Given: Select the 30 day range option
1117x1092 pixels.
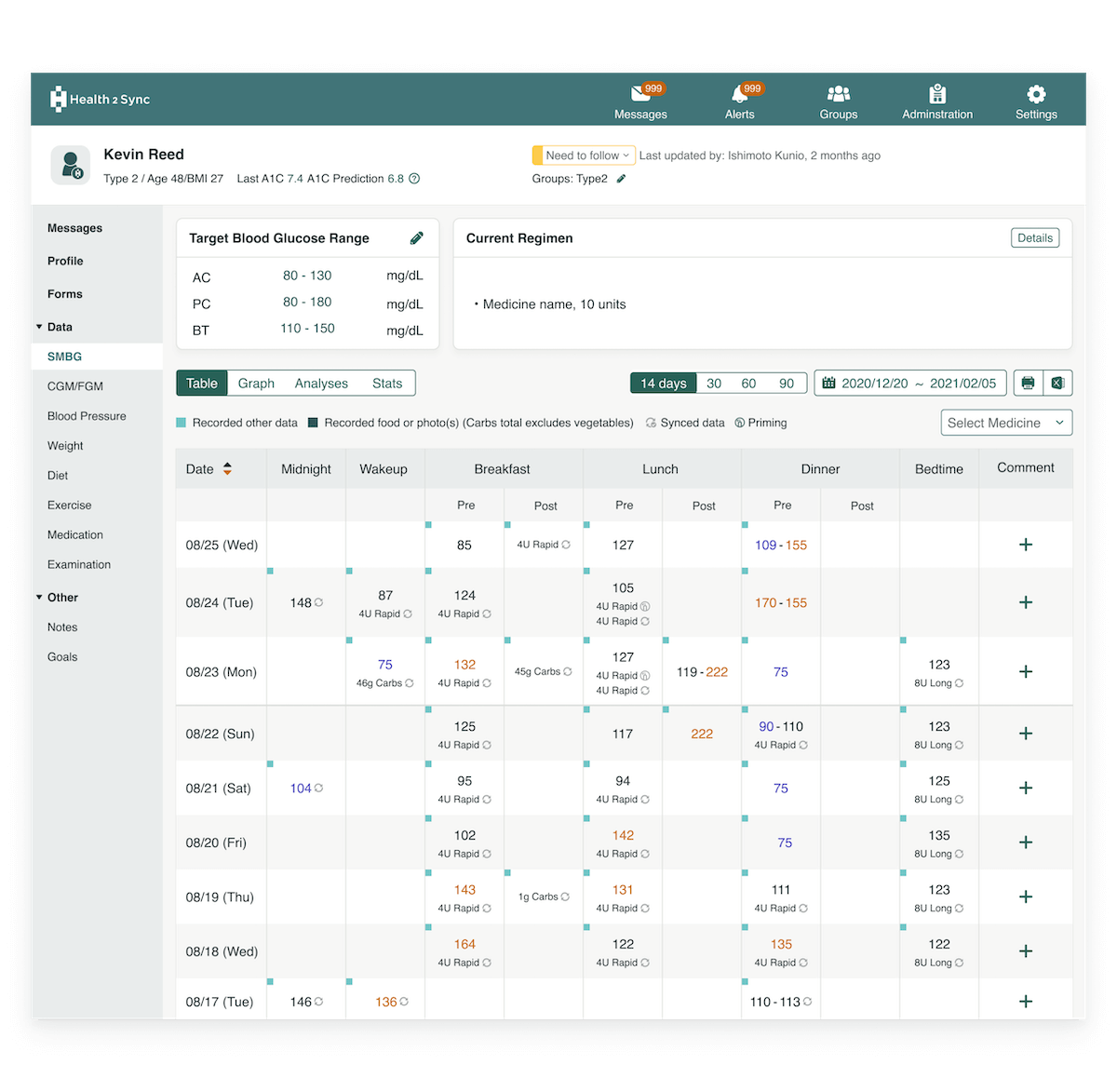Looking at the screenshot, I should (714, 383).
